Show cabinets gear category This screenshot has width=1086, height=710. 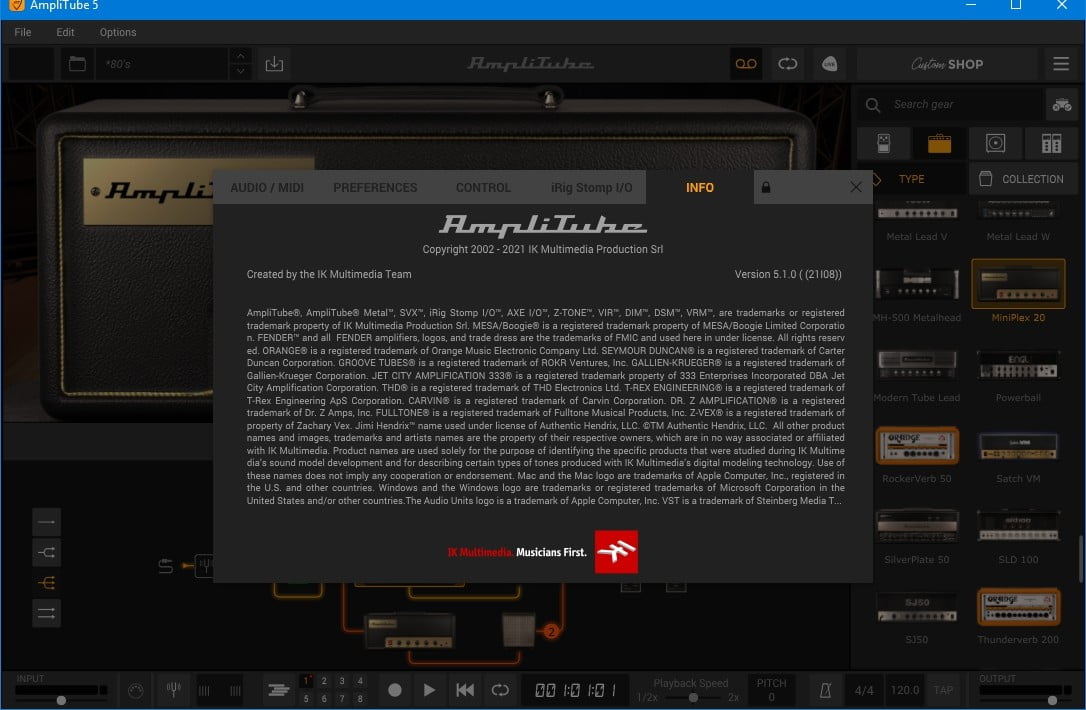click(x=995, y=143)
